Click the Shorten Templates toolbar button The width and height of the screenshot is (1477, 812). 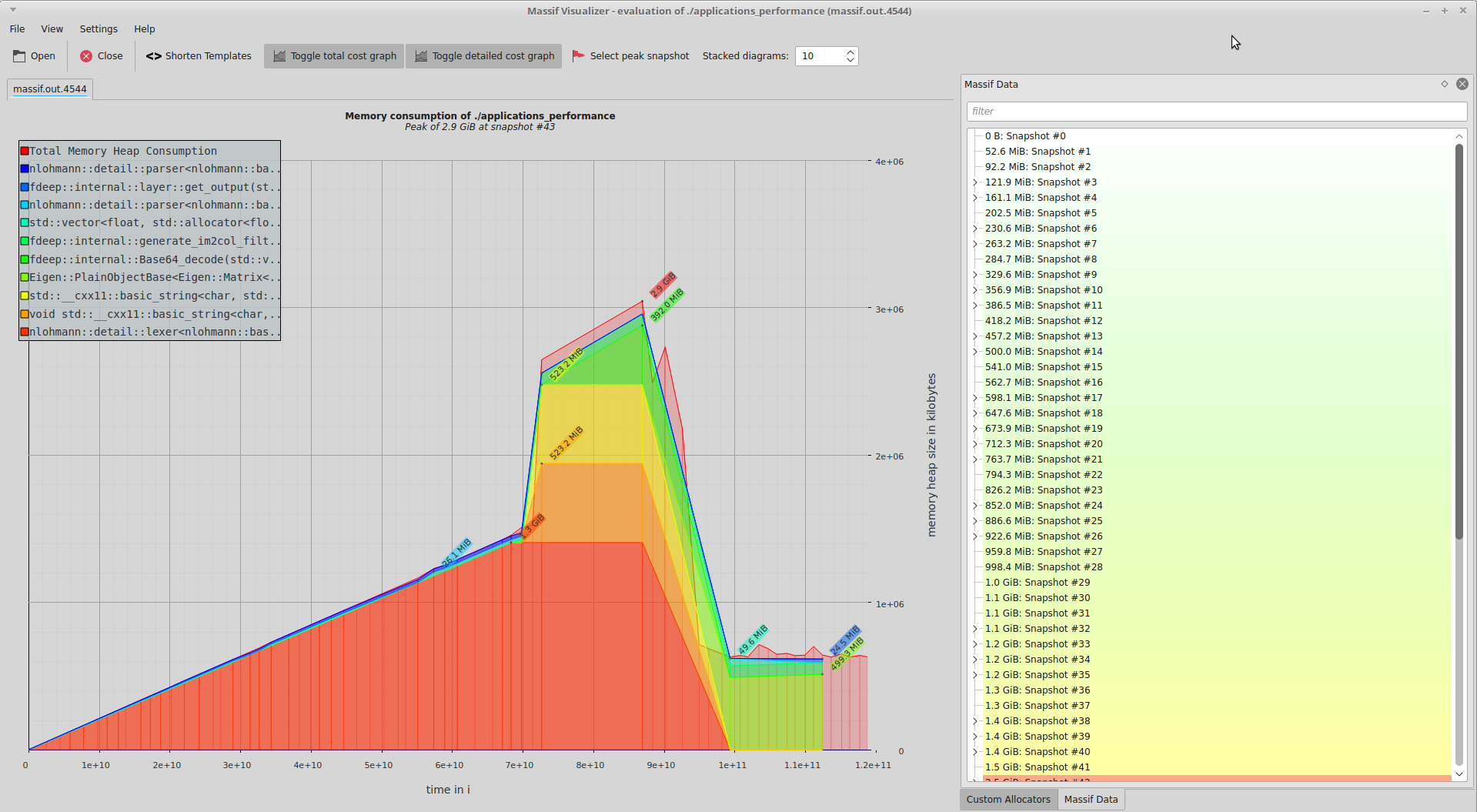(199, 56)
